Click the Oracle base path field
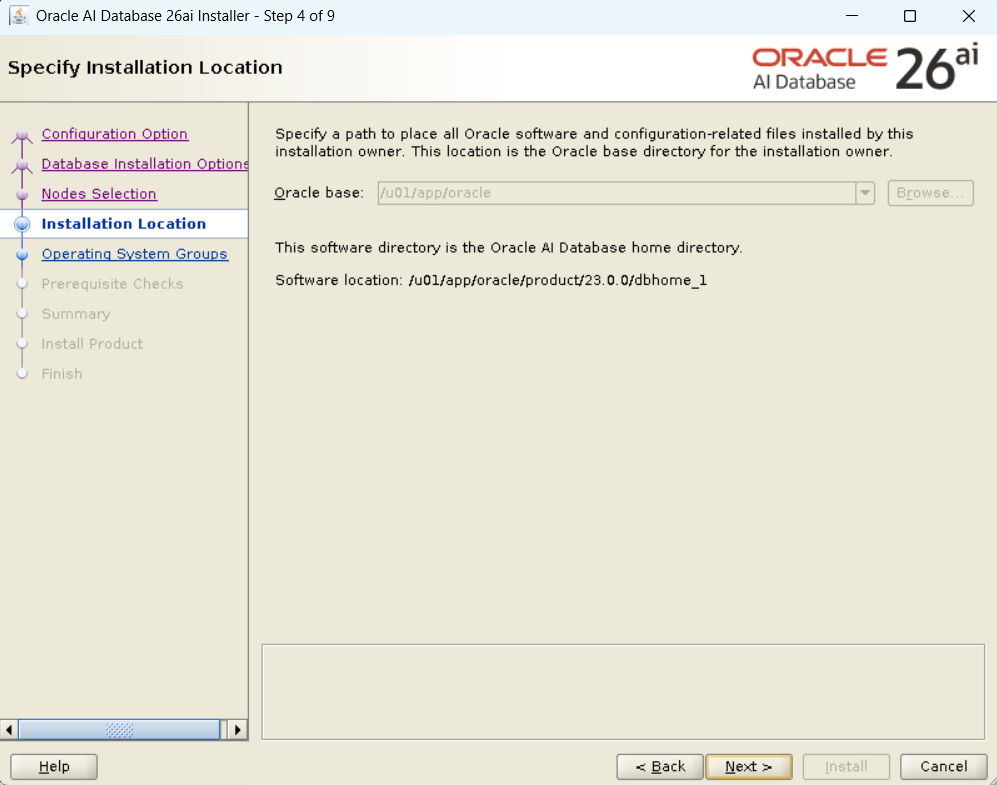 pyautogui.click(x=615, y=193)
